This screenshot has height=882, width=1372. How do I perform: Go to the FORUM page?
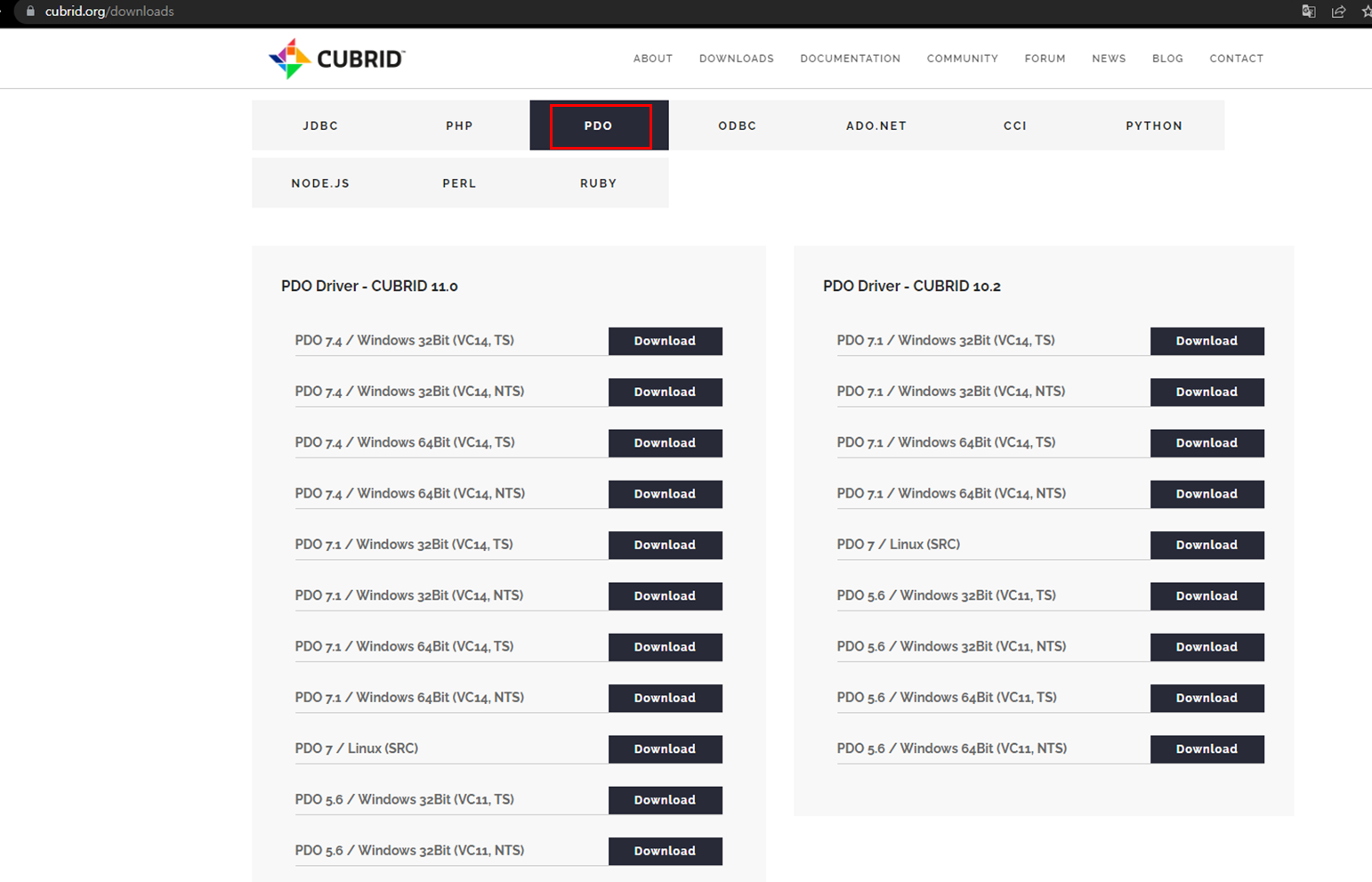(x=1045, y=59)
